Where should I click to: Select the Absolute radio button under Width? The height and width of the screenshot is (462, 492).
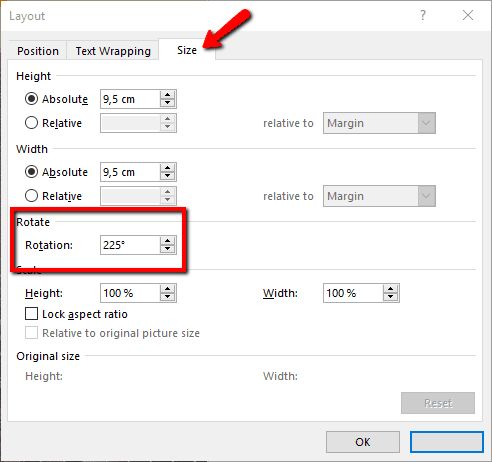point(31,172)
